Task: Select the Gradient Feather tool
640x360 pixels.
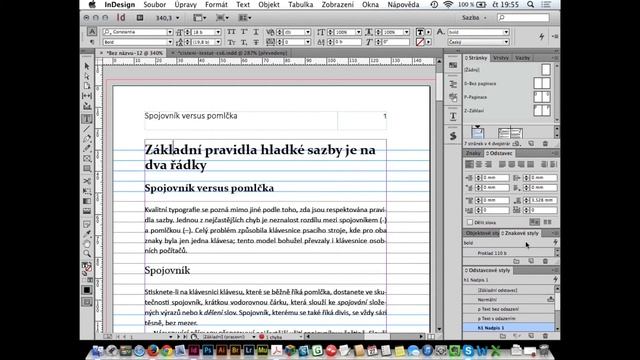Action: click(x=87, y=211)
